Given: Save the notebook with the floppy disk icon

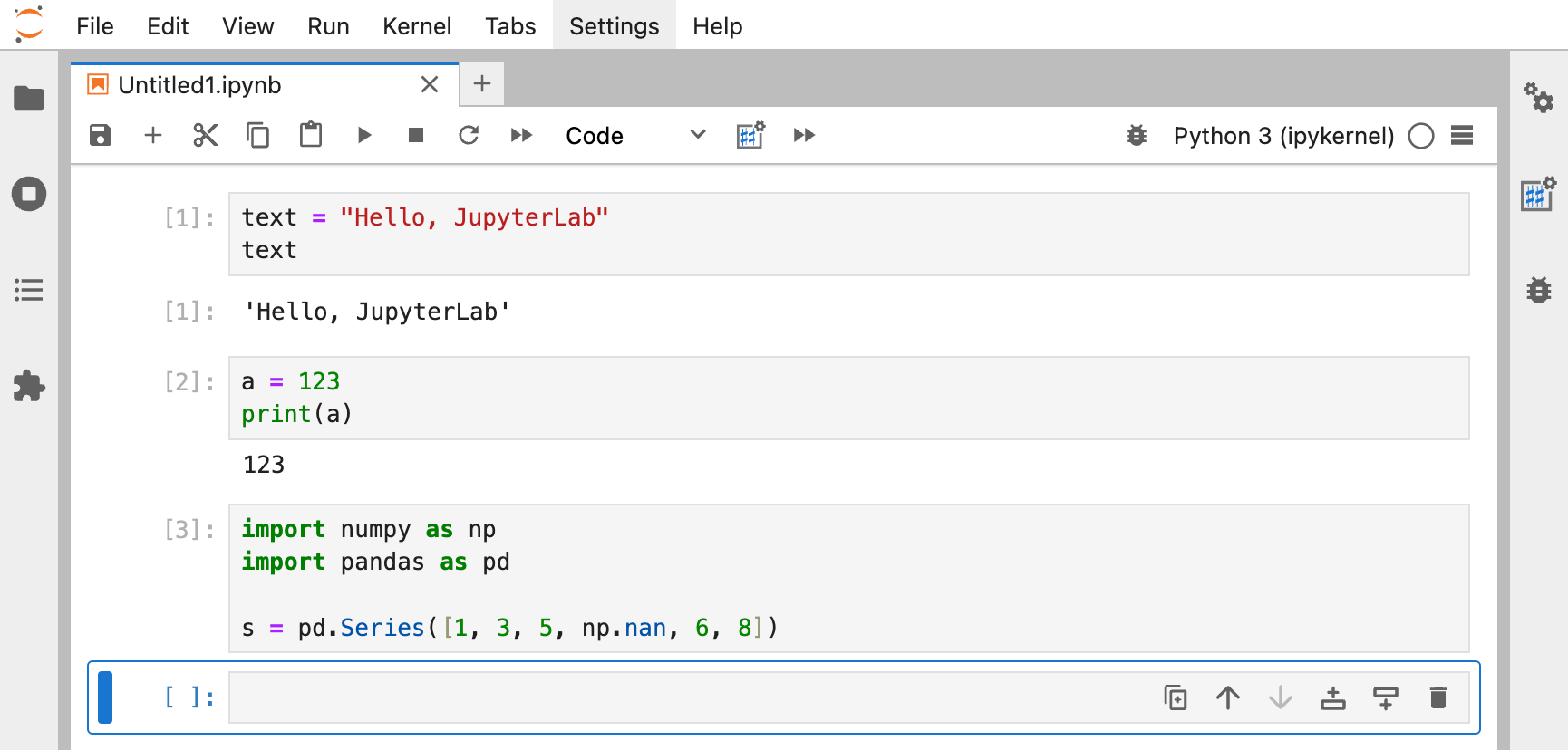Looking at the screenshot, I should pos(101,136).
